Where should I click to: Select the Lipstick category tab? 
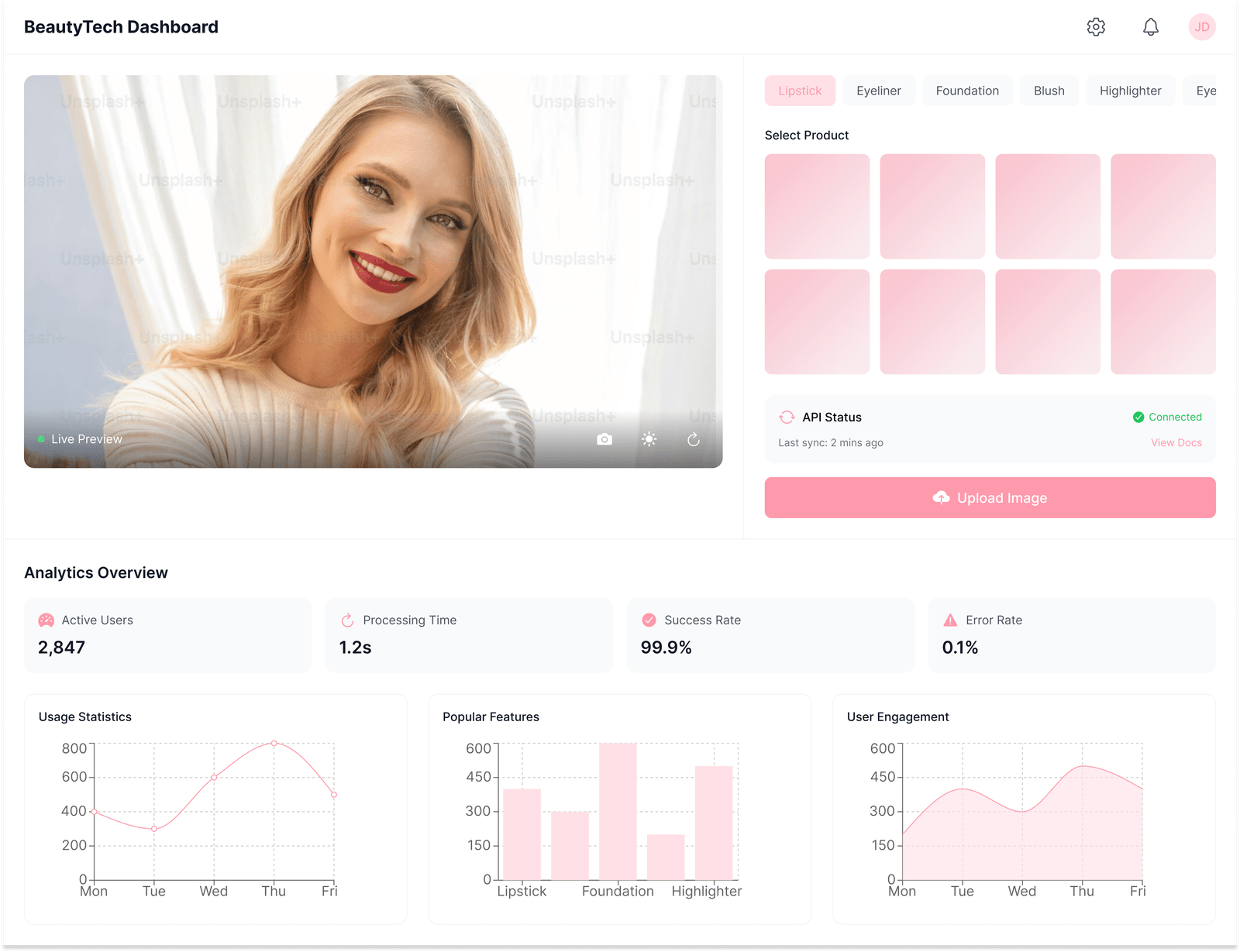click(800, 91)
